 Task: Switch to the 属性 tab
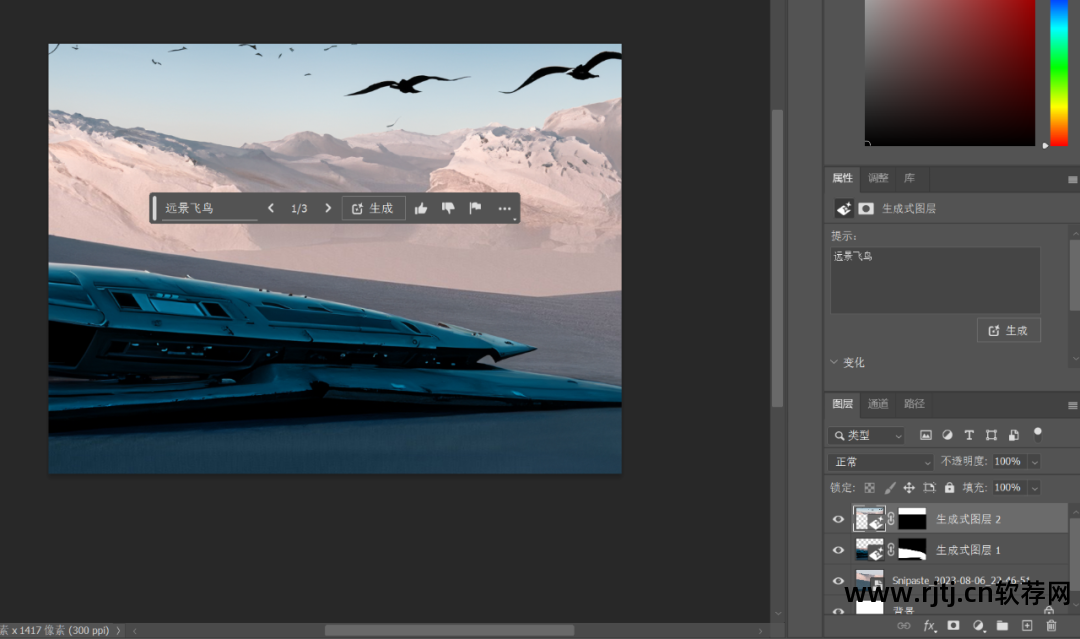(x=842, y=178)
